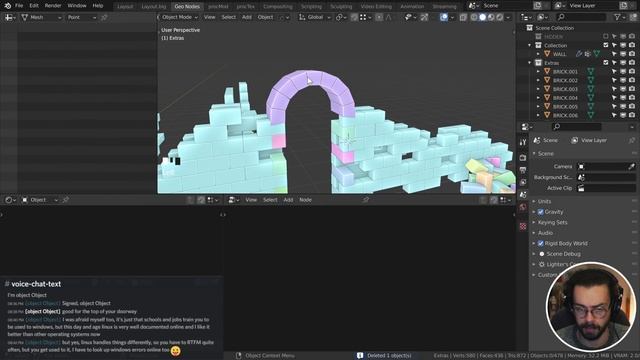Click the new view layer icon
The height and width of the screenshot is (360, 640).
(x=623, y=6)
